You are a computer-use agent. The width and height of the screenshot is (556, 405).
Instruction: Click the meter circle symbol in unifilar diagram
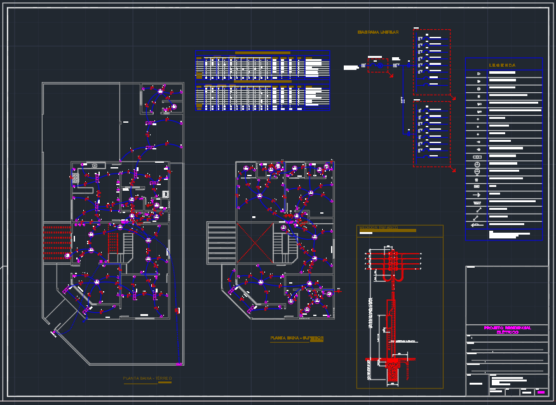click(x=380, y=66)
